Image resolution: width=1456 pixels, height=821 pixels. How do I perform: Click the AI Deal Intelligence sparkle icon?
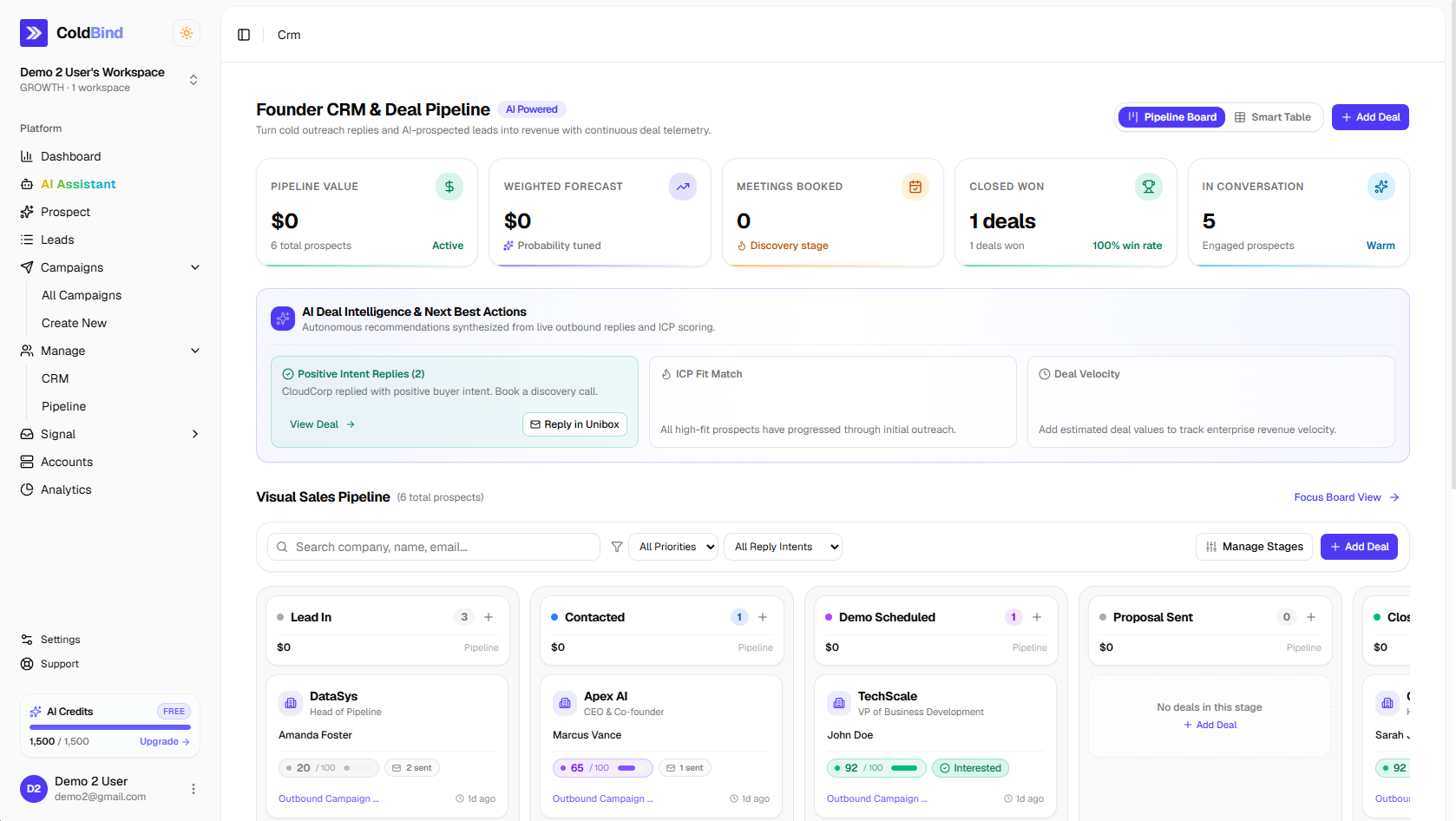(x=283, y=319)
